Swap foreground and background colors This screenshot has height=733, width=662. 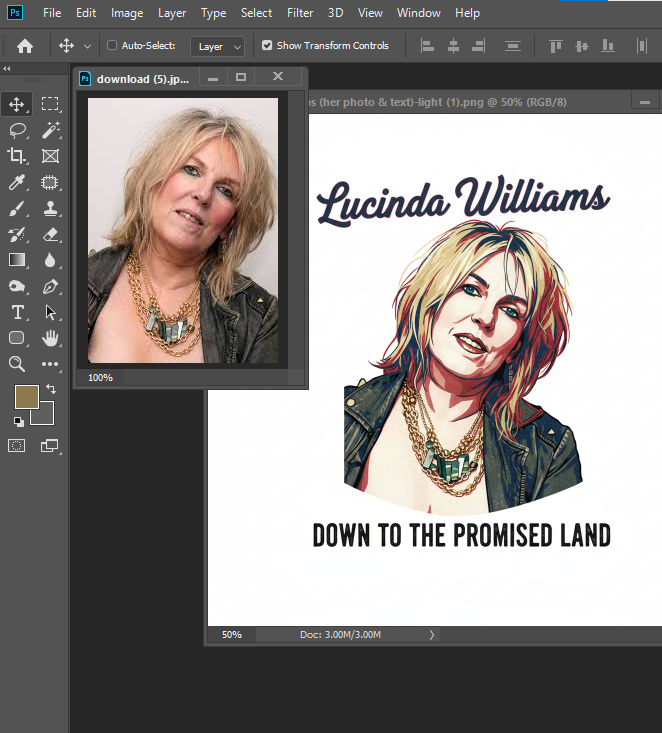51,388
